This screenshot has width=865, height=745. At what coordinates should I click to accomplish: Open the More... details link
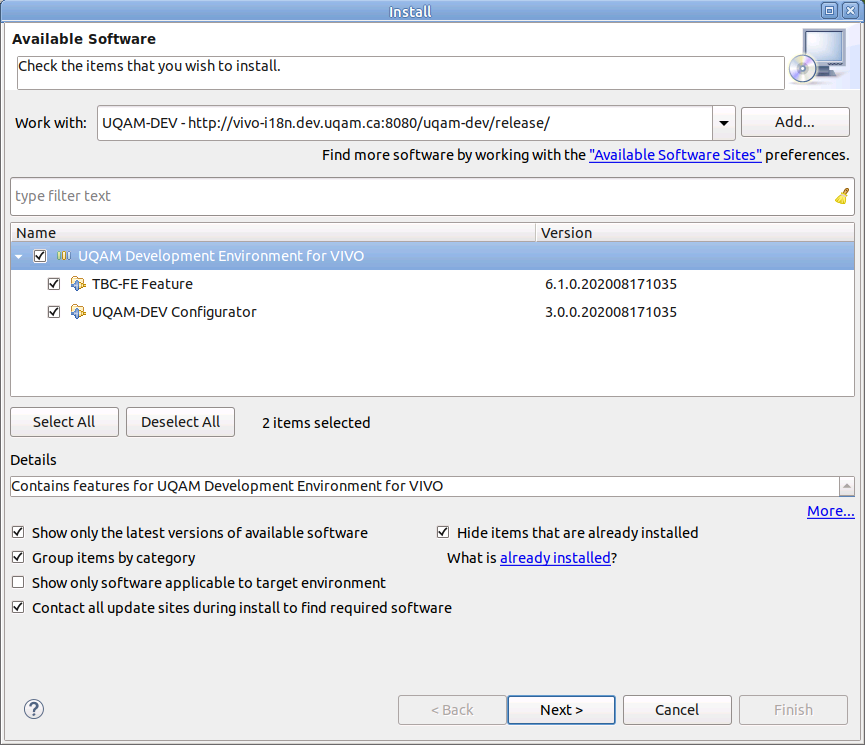coord(830,511)
